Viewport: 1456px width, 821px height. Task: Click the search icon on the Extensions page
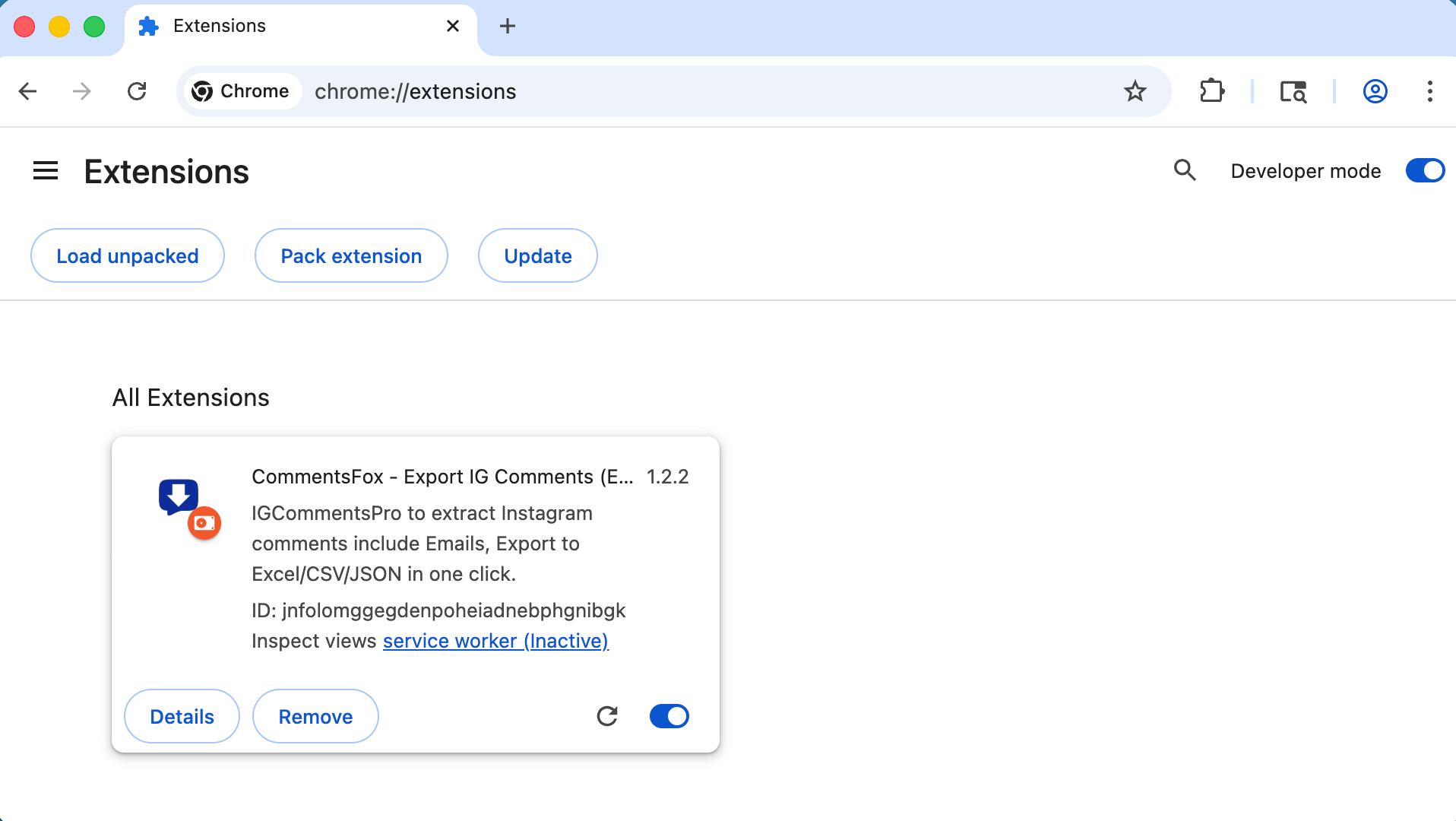coord(1184,170)
